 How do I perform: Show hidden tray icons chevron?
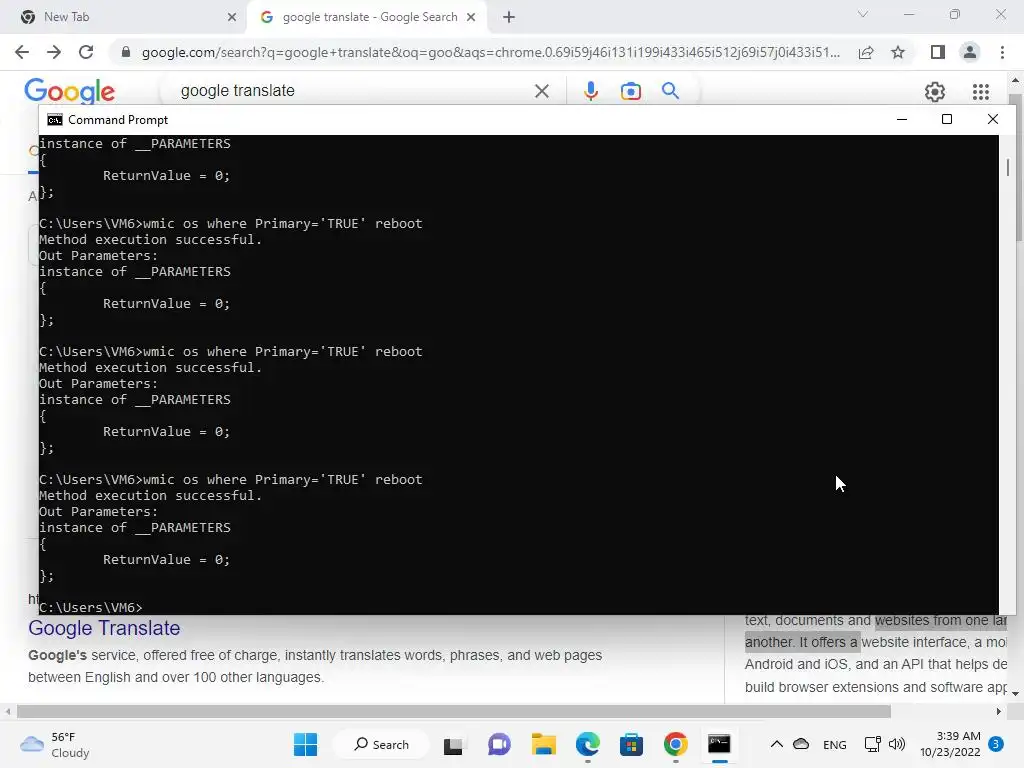[x=776, y=744]
